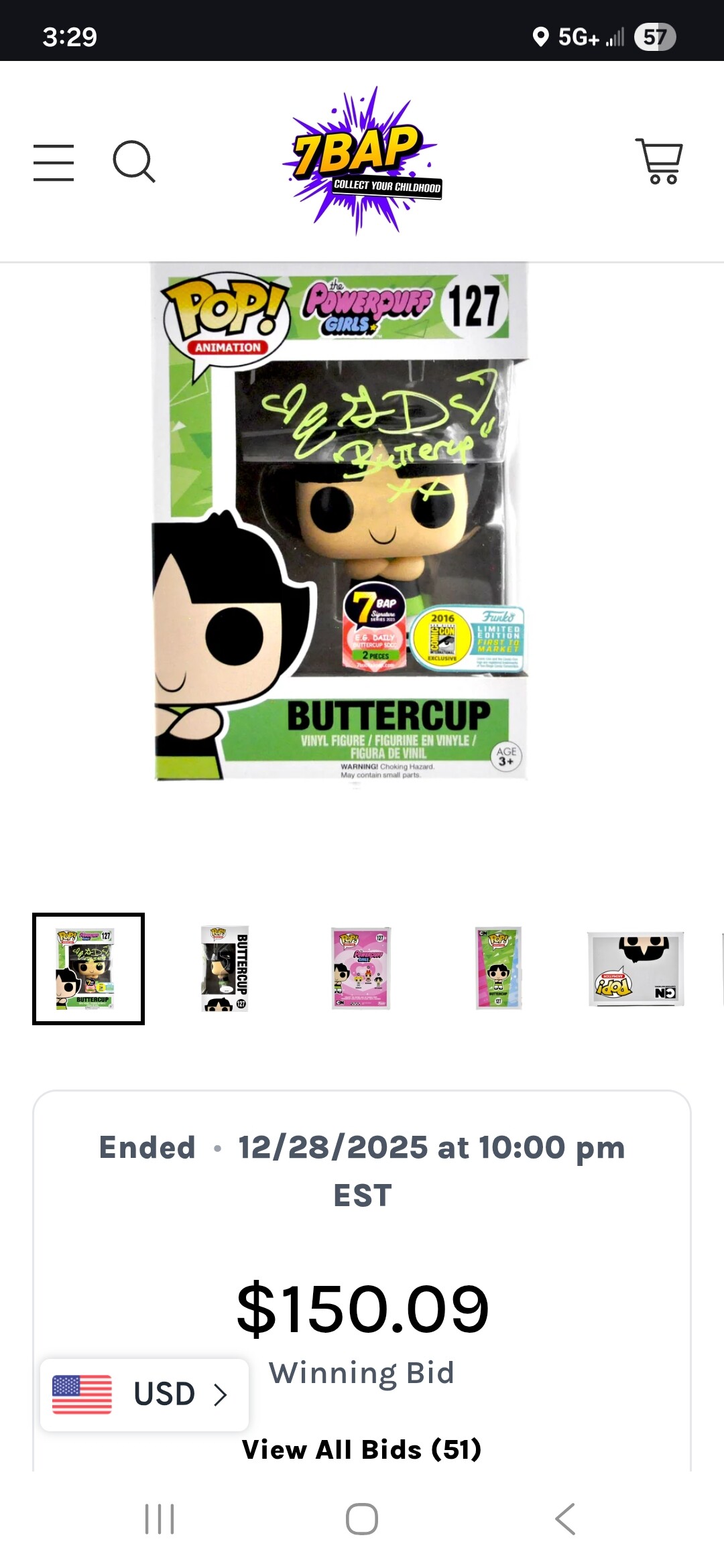Image resolution: width=724 pixels, height=1568 pixels.
Task: Tap the Android home button
Action: pos(362,1518)
